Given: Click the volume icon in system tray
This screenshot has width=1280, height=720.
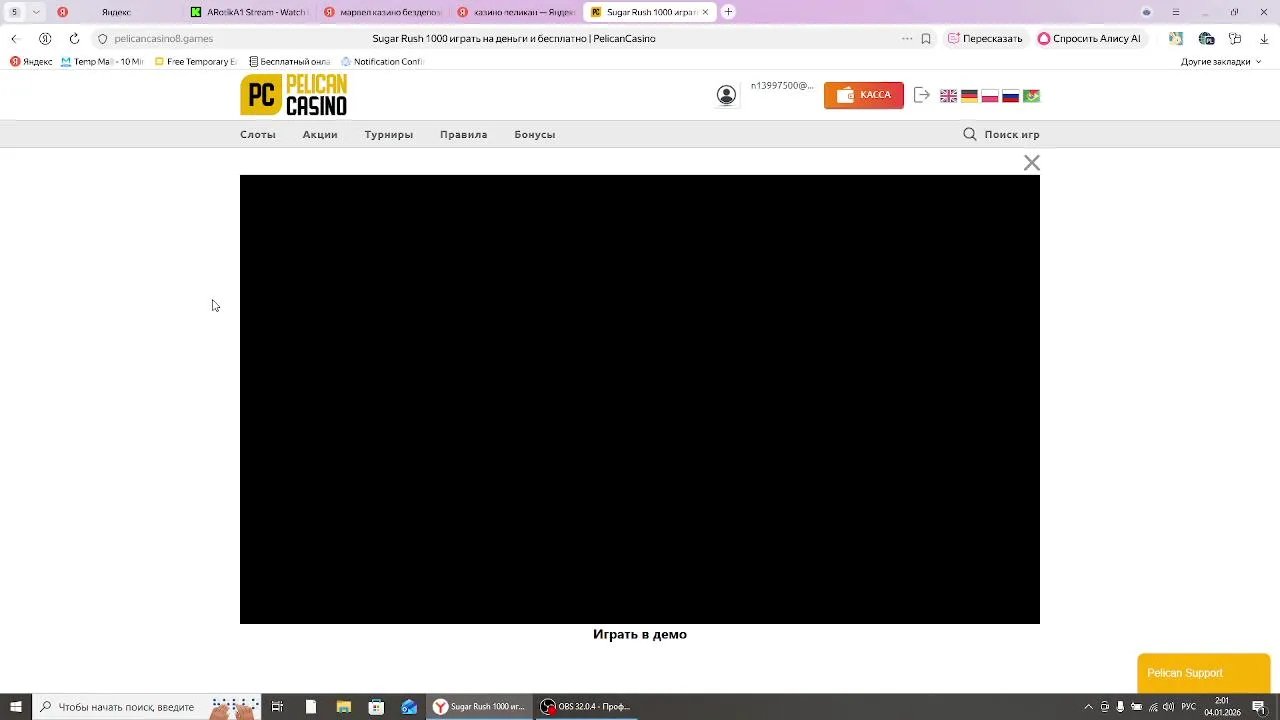Looking at the screenshot, I should coord(1168,707).
